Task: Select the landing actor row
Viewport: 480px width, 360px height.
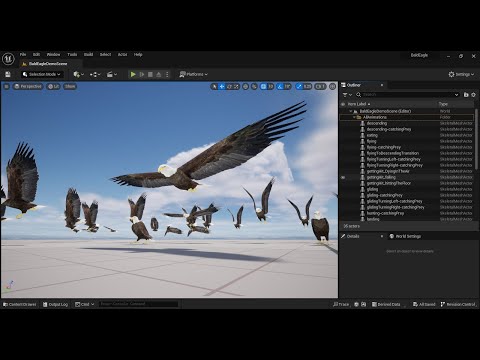Action: point(407,219)
